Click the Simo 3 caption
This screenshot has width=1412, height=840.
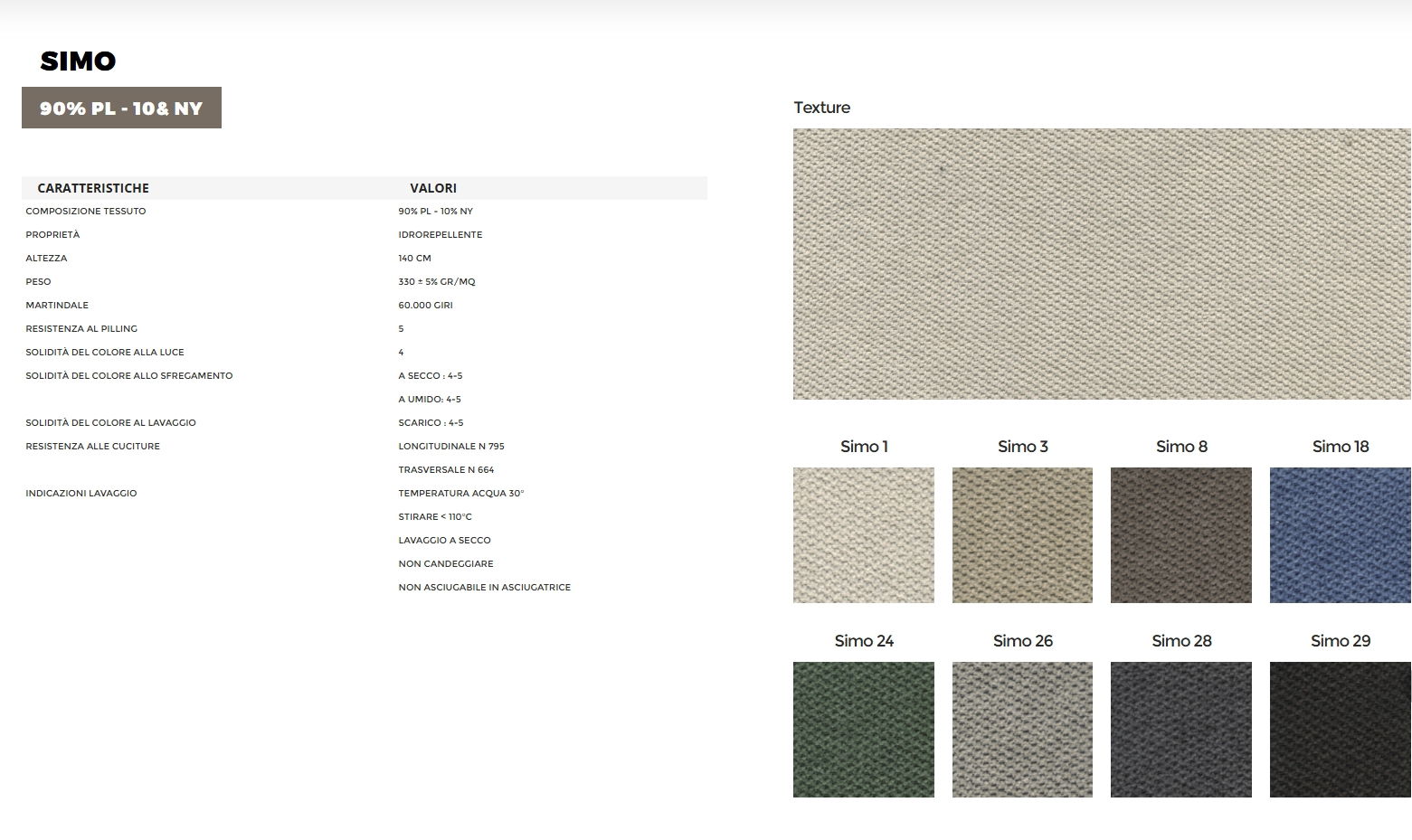pos(1023,446)
